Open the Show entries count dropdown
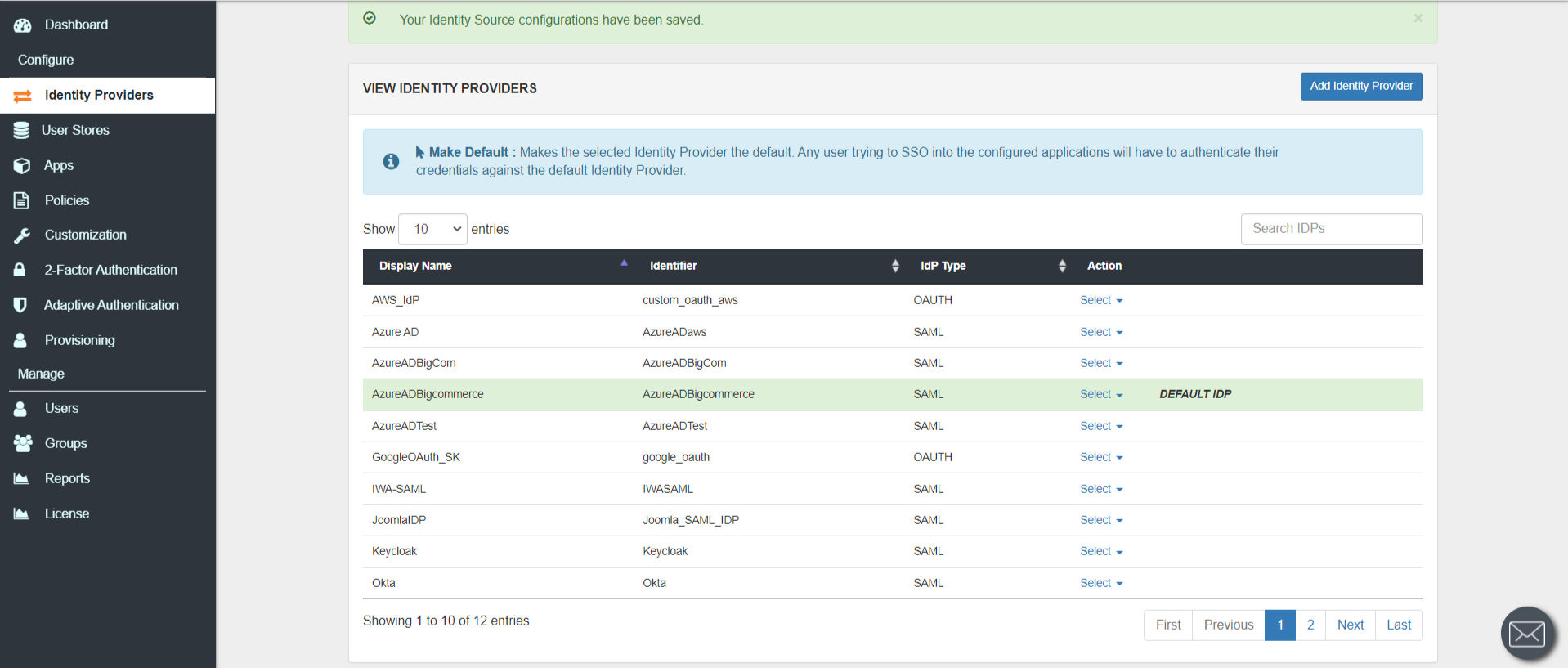This screenshot has width=1568, height=668. (432, 229)
